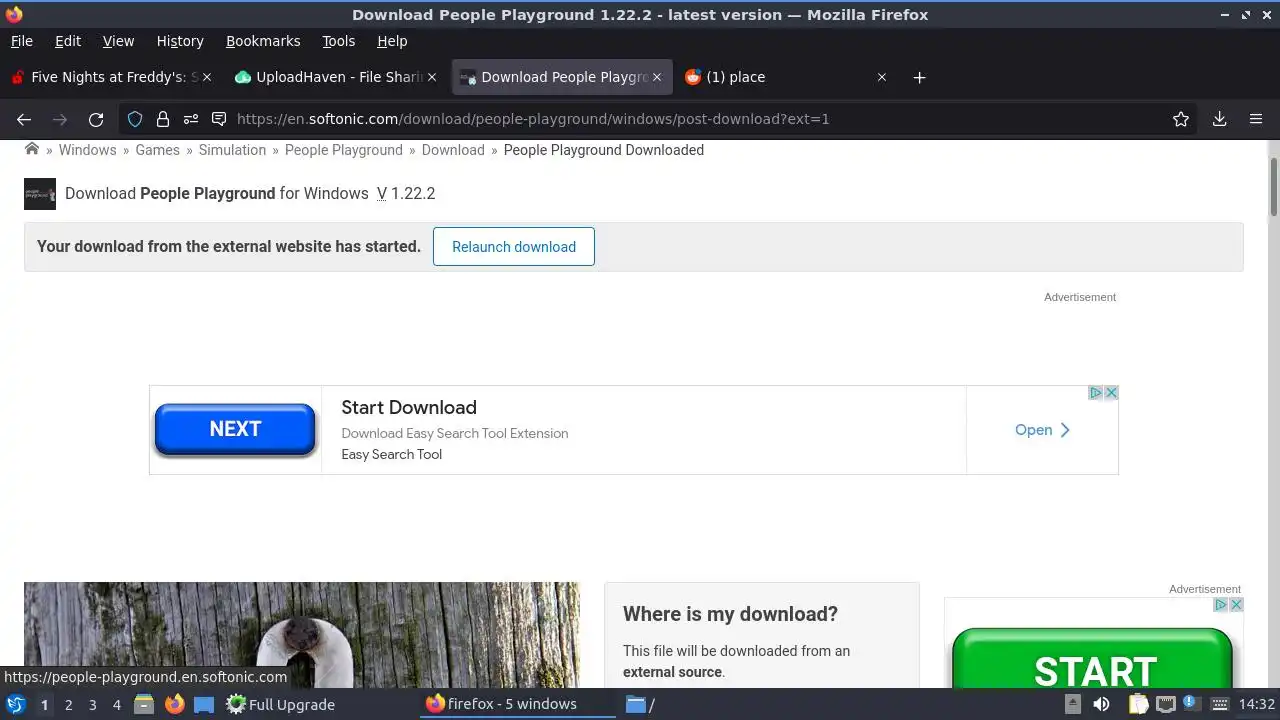Screen dimensions: 1280x720
Task: Close the Five Nights at Freddy's tab
Action: pyautogui.click(x=207, y=77)
